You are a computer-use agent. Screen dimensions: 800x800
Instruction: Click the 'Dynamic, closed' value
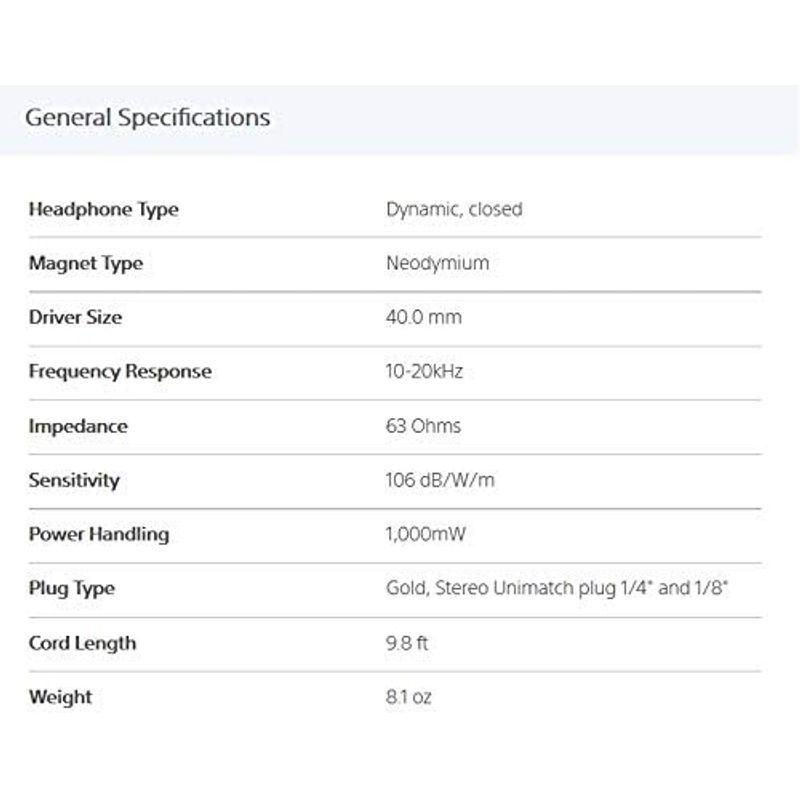(x=454, y=210)
